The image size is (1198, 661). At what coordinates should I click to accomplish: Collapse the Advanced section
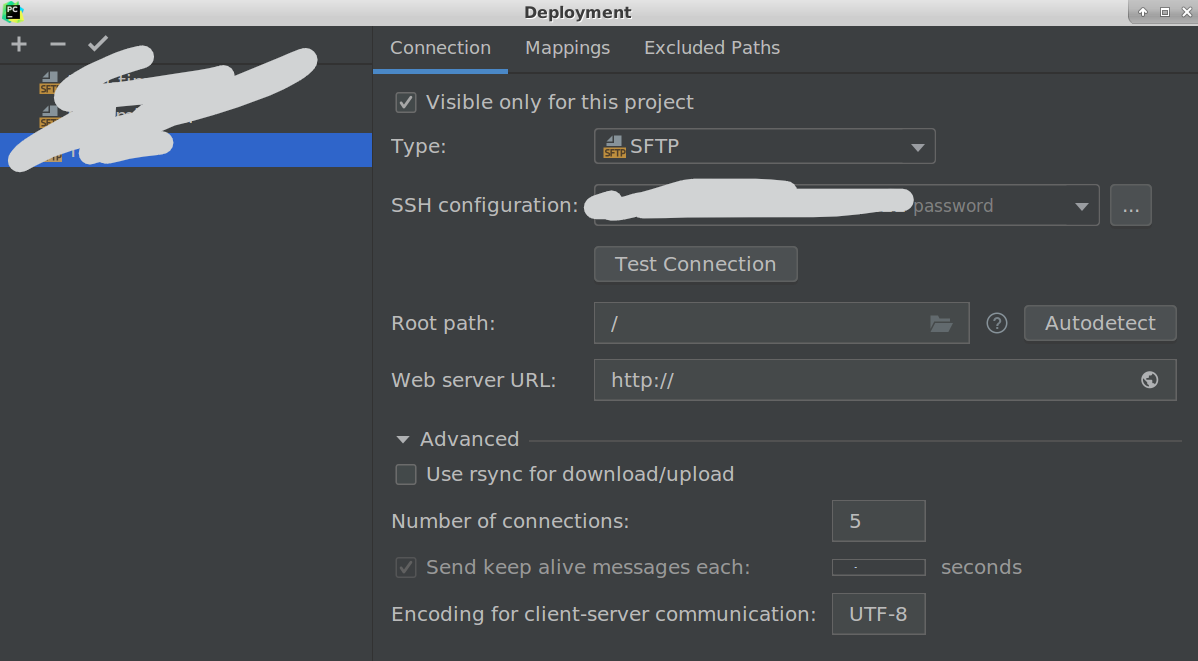click(x=403, y=439)
